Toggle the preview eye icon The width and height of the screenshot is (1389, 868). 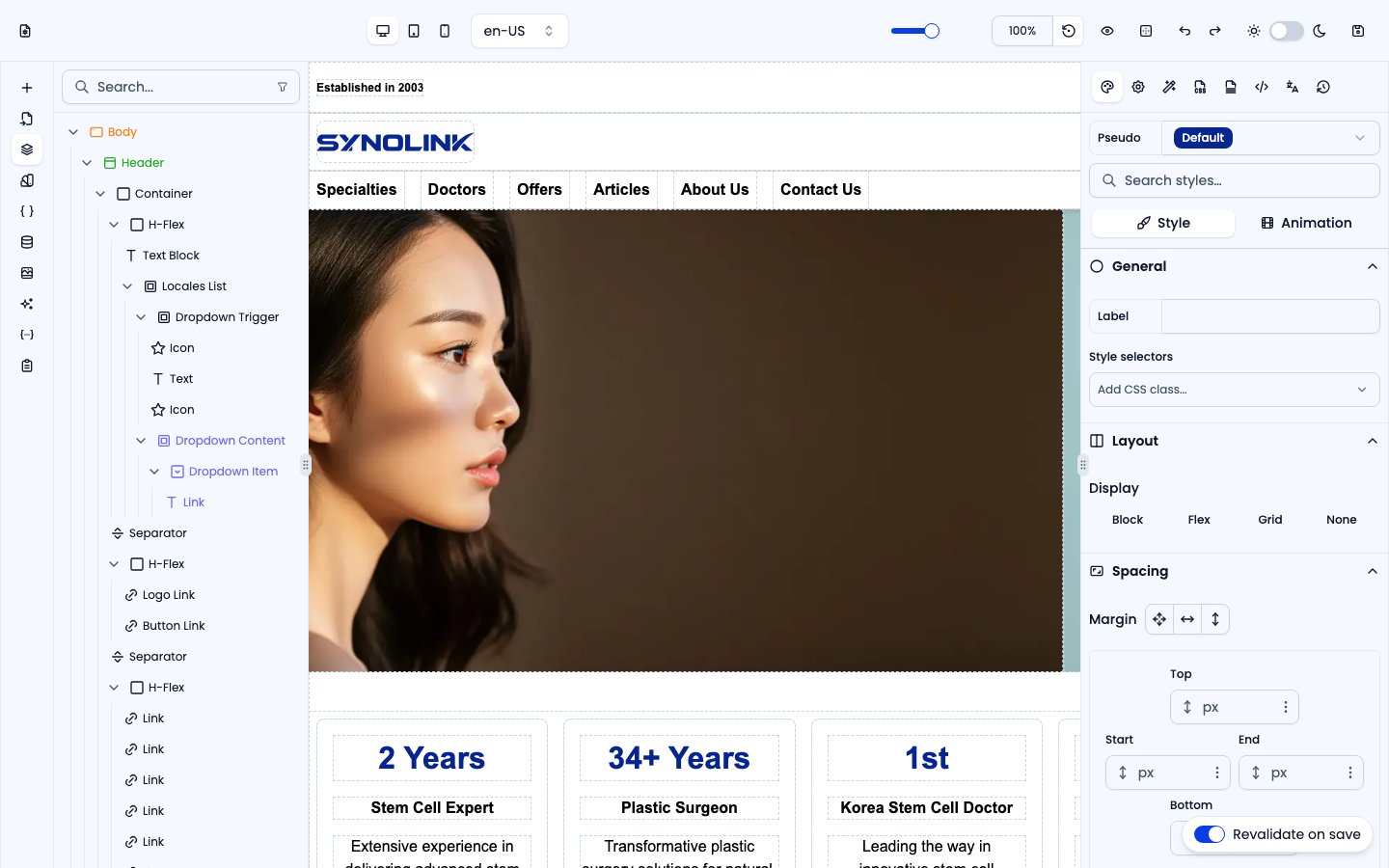[1107, 31]
